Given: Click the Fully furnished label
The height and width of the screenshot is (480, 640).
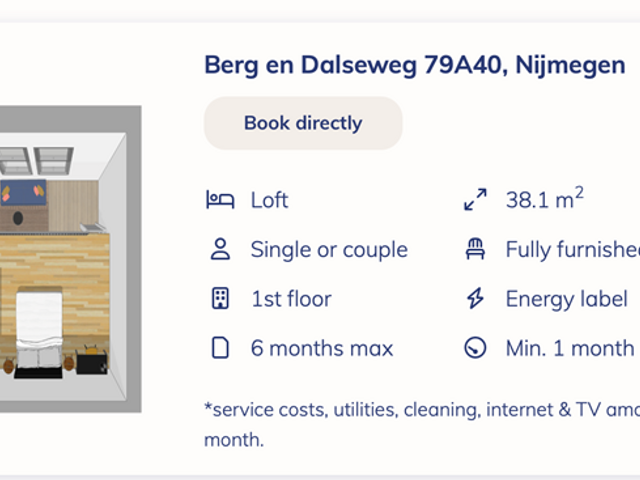Looking at the screenshot, I should 572,249.
